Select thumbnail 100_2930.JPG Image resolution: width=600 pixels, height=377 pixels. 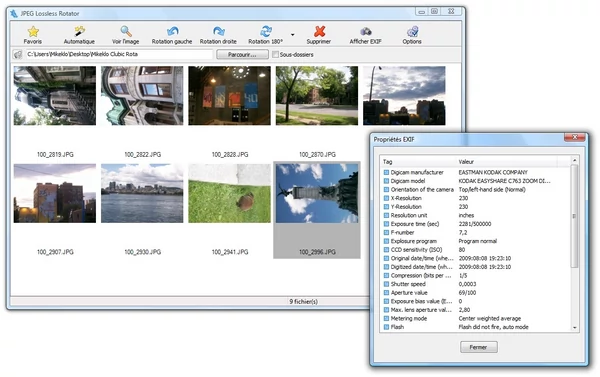pyautogui.click(x=142, y=193)
